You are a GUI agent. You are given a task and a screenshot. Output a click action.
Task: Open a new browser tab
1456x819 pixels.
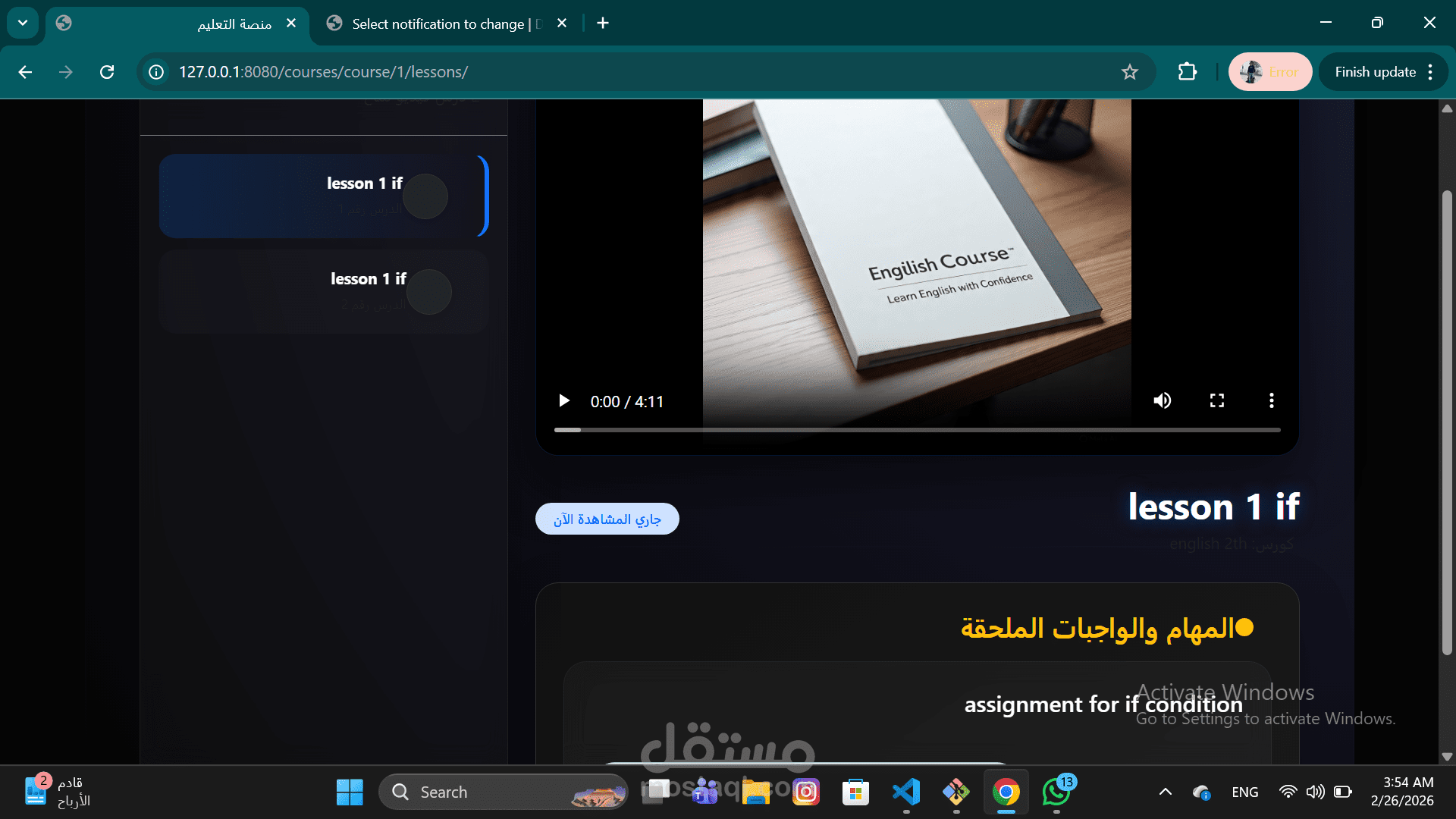(603, 24)
